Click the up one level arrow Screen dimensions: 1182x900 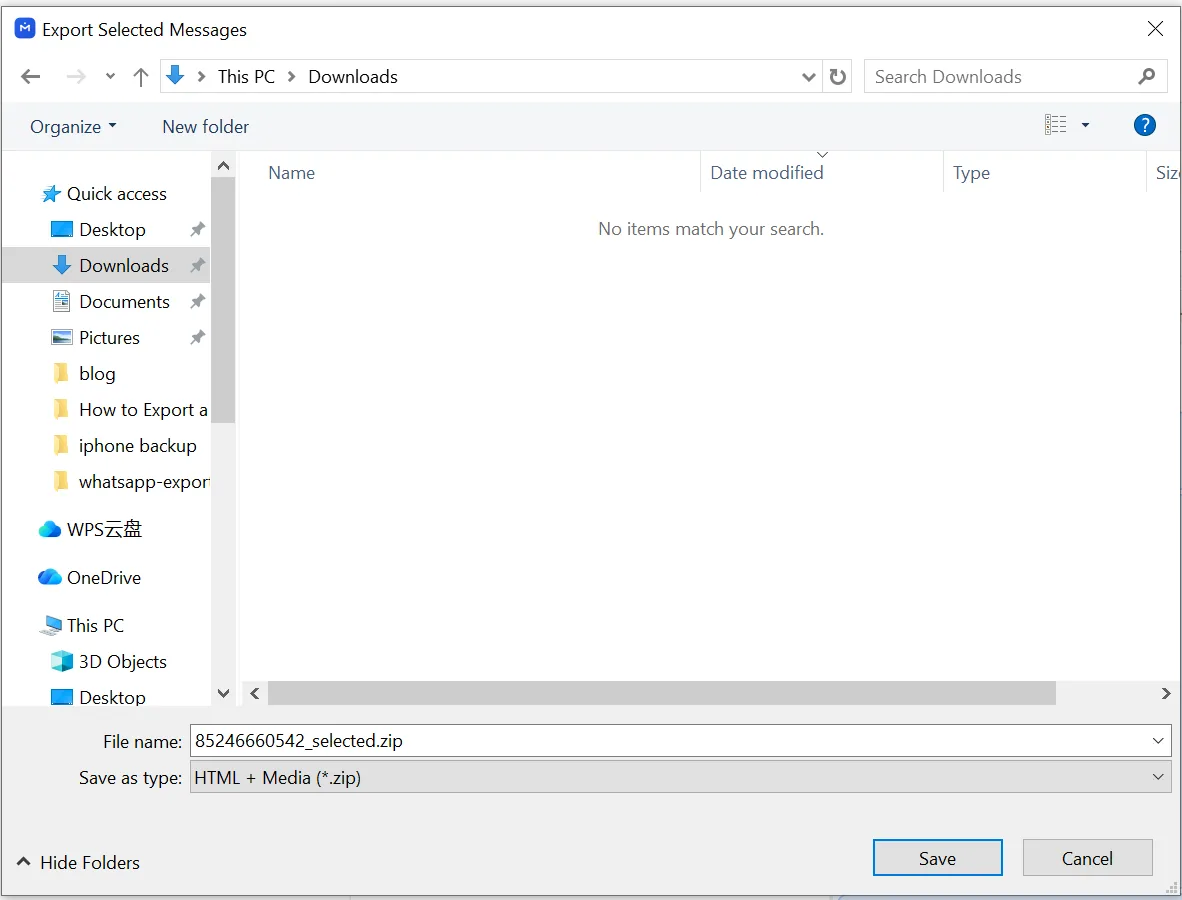[141, 77]
